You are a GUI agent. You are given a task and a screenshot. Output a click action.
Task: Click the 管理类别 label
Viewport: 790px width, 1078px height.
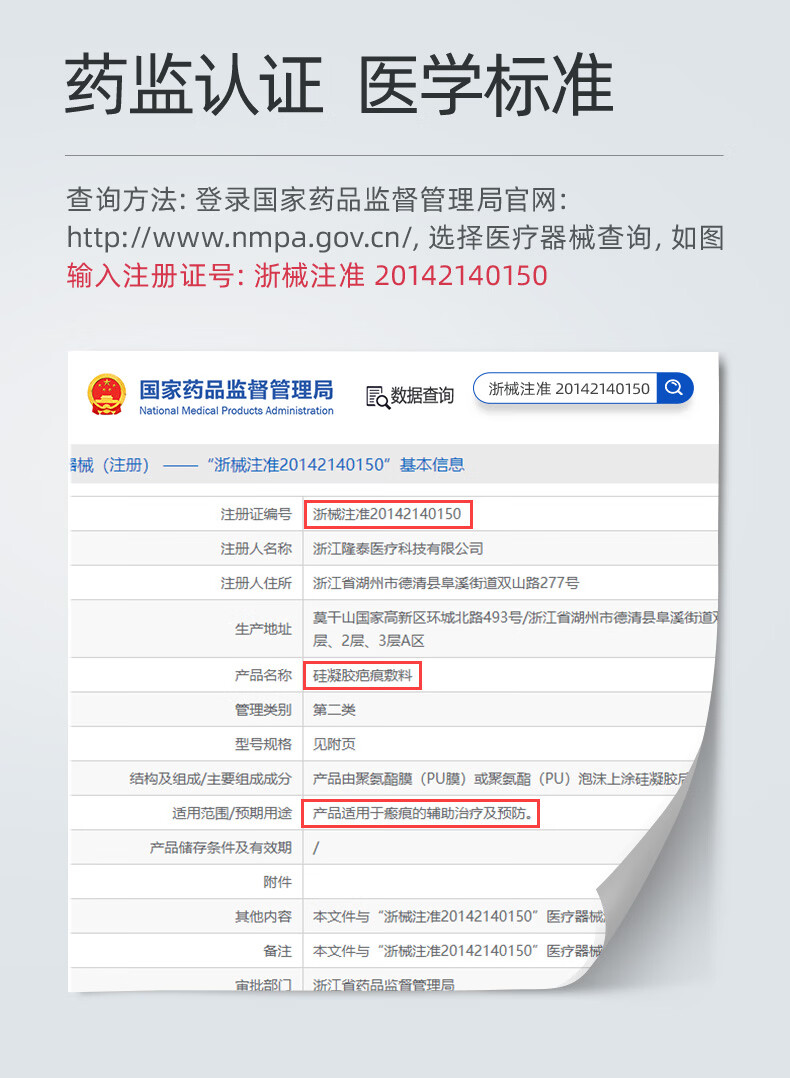(x=263, y=710)
